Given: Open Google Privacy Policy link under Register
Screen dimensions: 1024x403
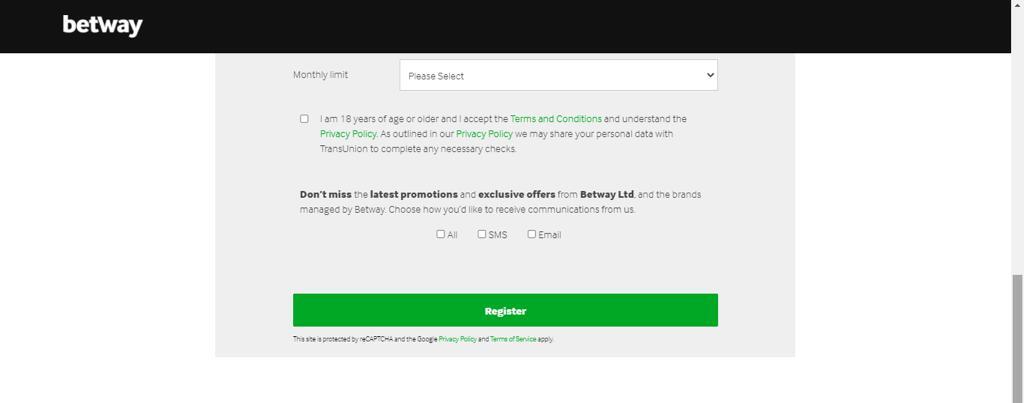Looking at the screenshot, I should [x=457, y=340].
